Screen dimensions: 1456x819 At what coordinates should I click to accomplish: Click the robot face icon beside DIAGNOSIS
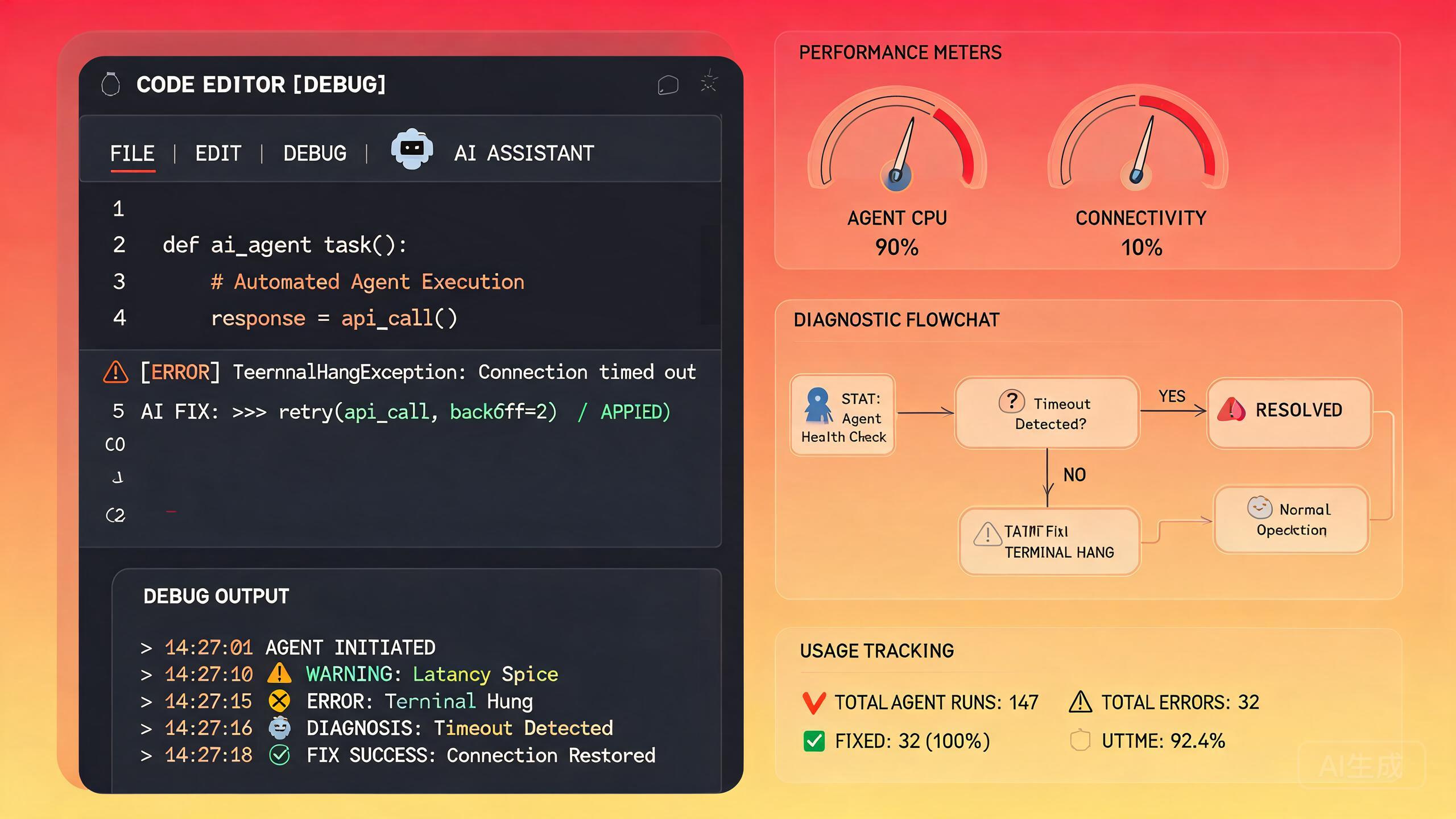279,728
